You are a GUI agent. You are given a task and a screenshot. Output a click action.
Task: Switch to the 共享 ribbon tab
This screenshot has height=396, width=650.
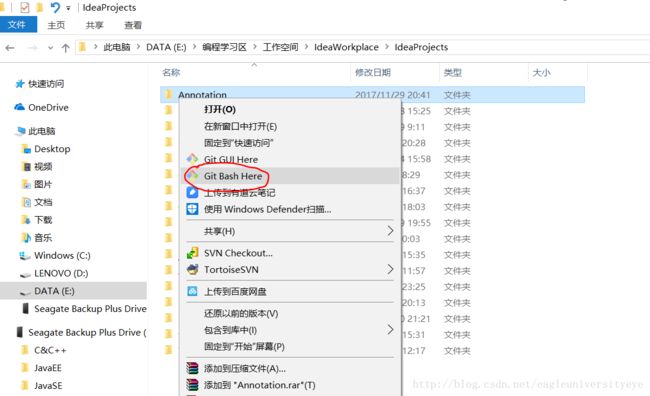tap(94, 25)
